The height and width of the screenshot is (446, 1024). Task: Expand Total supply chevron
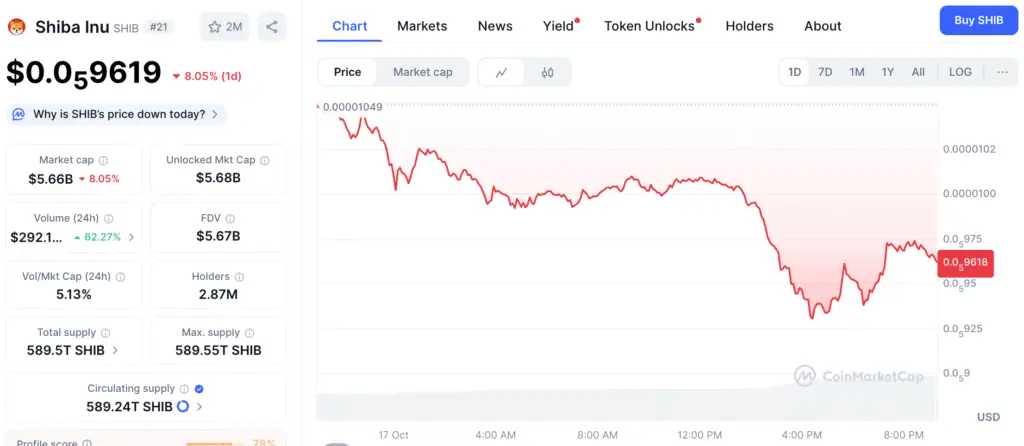pyautogui.click(x=115, y=351)
